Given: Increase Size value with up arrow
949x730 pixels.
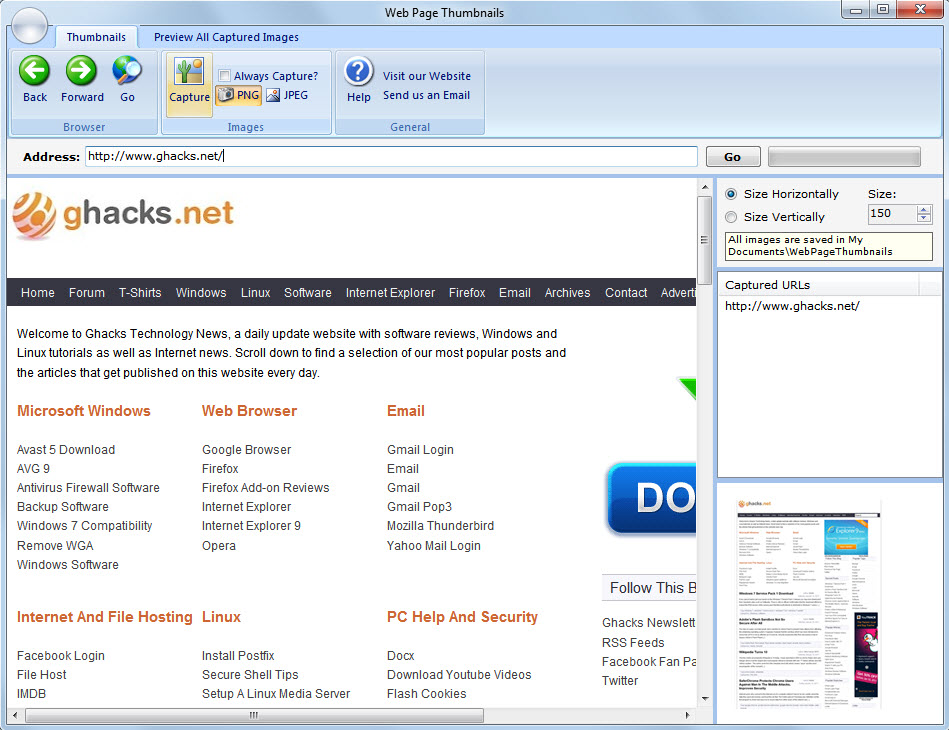Looking at the screenshot, I should [x=924, y=209].
